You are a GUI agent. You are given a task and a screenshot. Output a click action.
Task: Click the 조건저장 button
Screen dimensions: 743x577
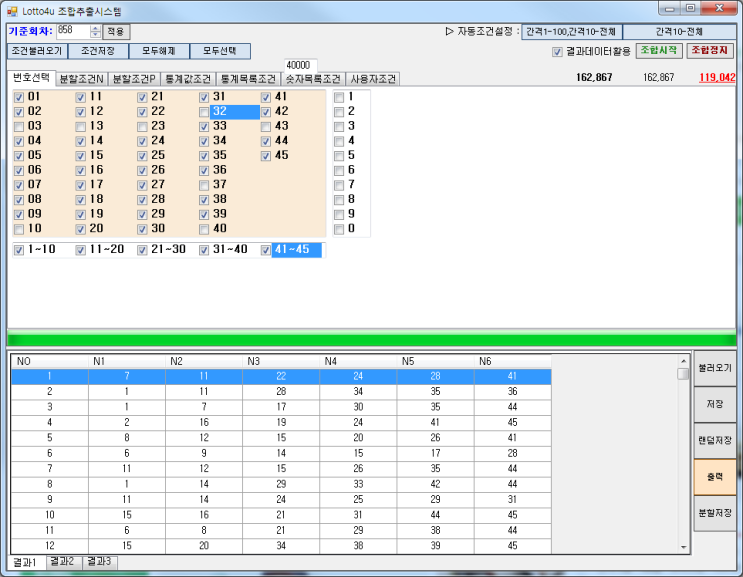tap(98, 51)
